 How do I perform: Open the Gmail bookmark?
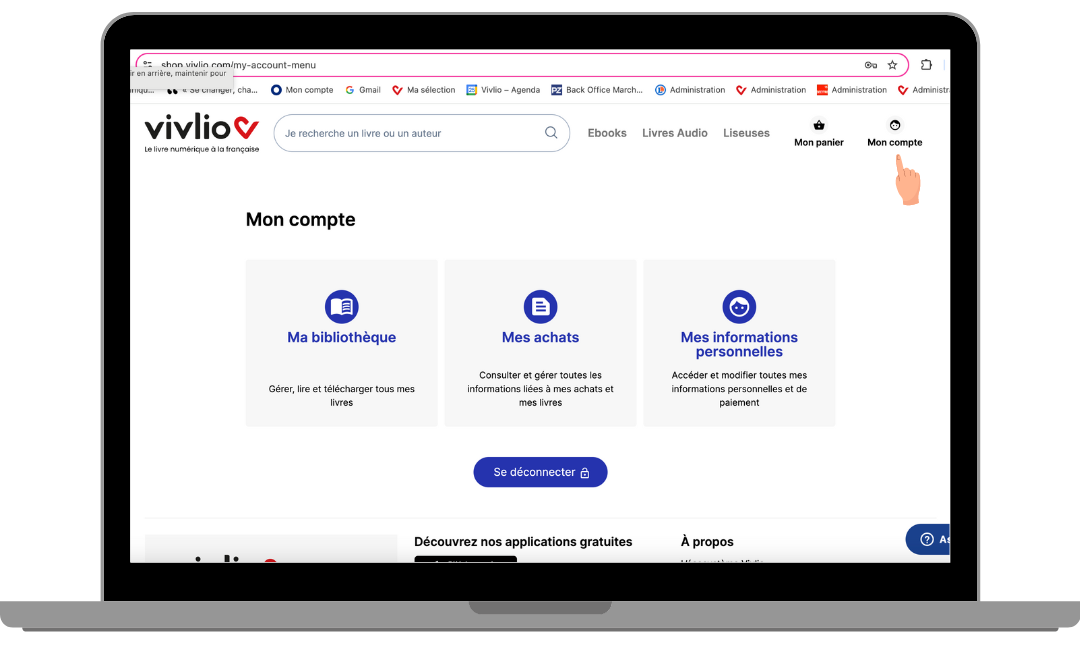363,90
